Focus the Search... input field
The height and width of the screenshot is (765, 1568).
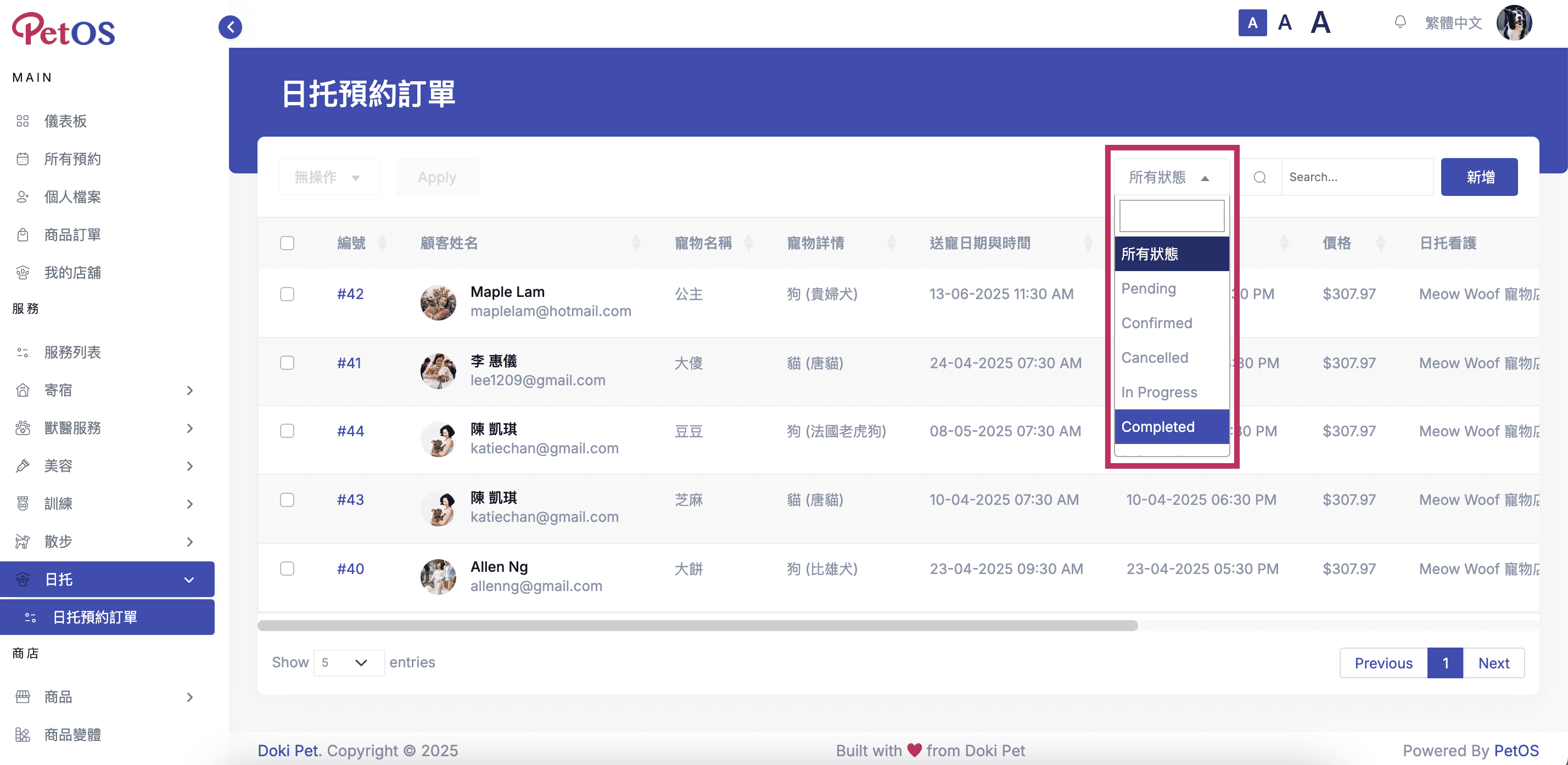1357,177
